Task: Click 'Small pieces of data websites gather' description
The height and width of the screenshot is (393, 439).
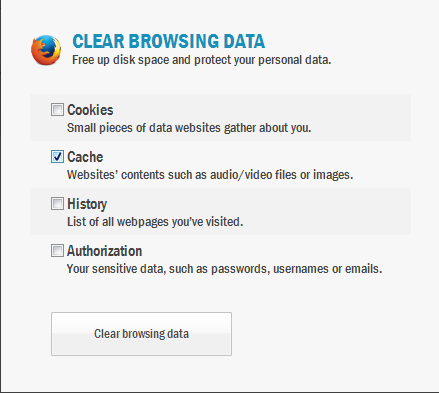Action: pyautogui.click(x=189, y=128)
